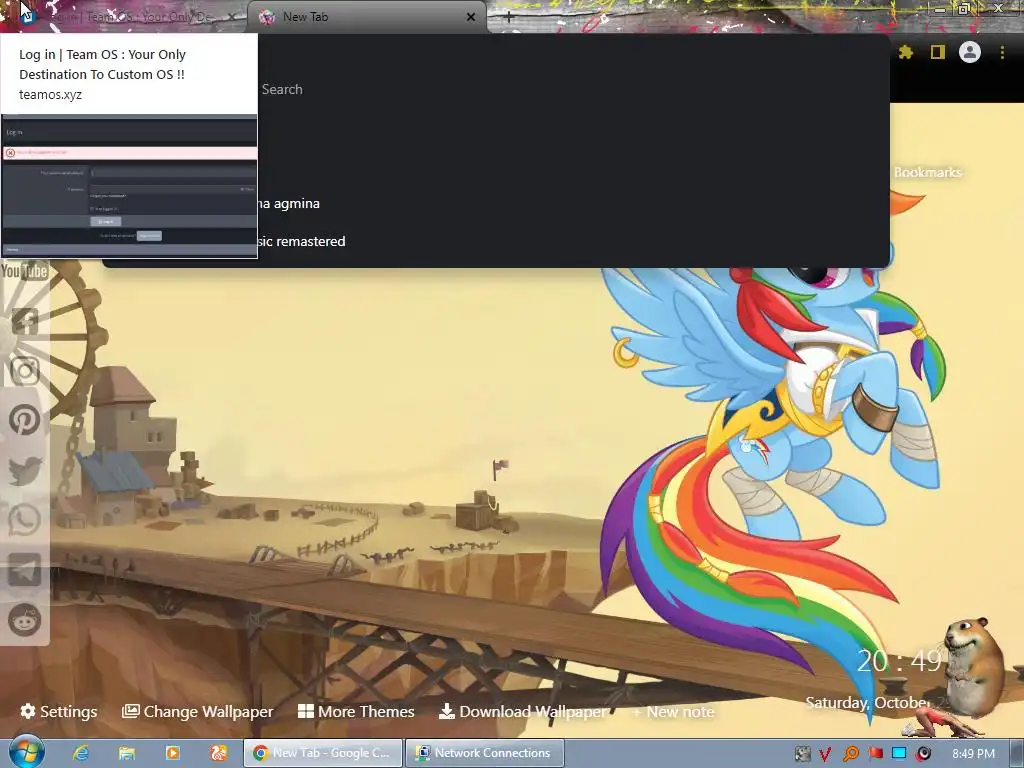Open the 8:49 PM taskbar clock
1024x768 pixels.
[973, 754]
